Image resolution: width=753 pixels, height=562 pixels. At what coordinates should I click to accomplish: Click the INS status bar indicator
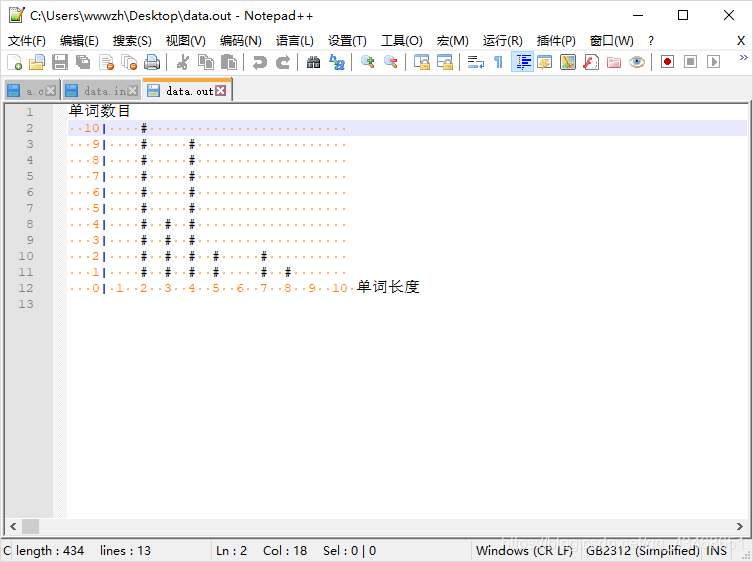pyautogui.click(x=717, y=550)
